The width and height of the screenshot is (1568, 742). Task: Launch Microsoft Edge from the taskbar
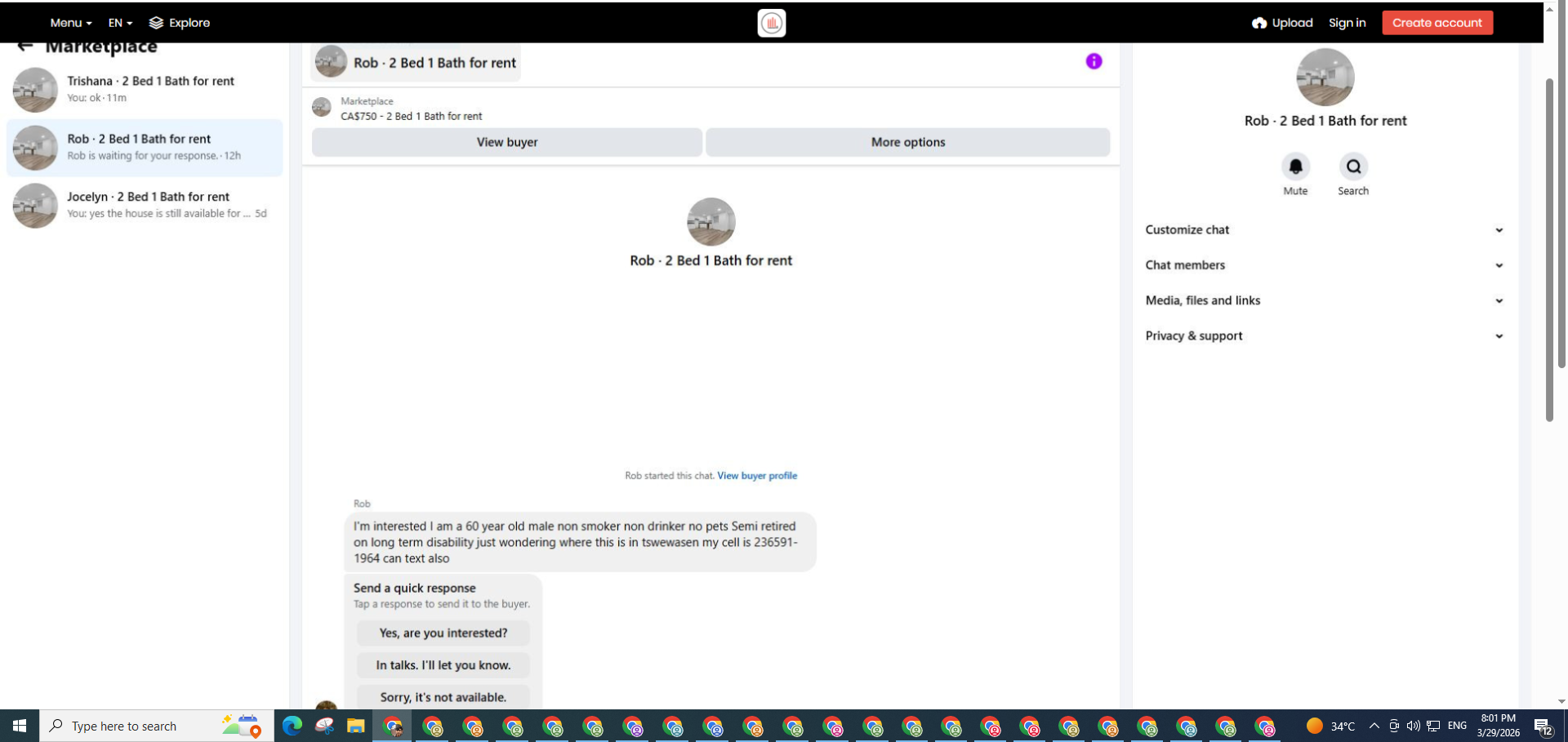pos(292,726)
